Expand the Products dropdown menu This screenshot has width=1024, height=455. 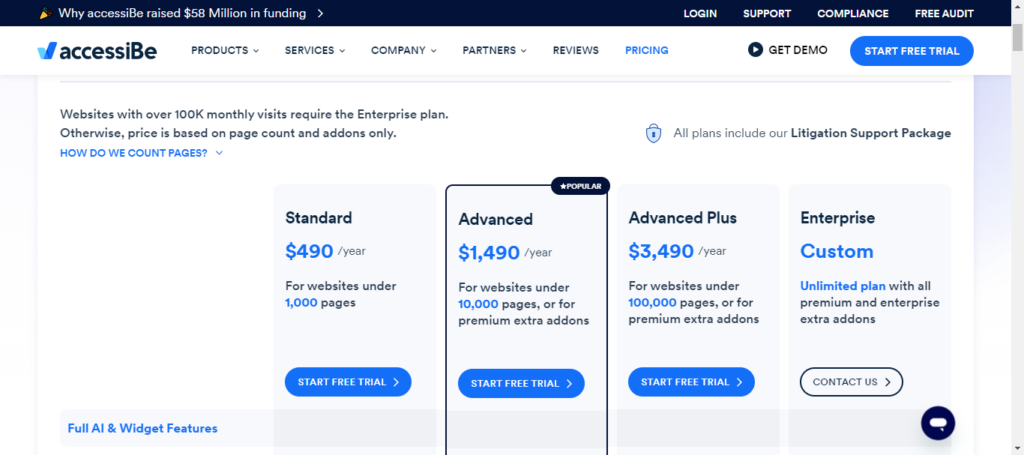click(x=225, y=50)
